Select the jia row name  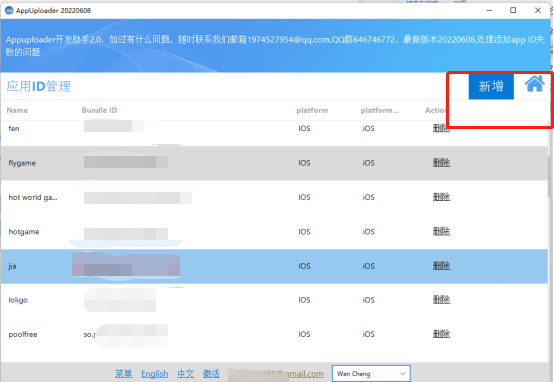[12, 266]
